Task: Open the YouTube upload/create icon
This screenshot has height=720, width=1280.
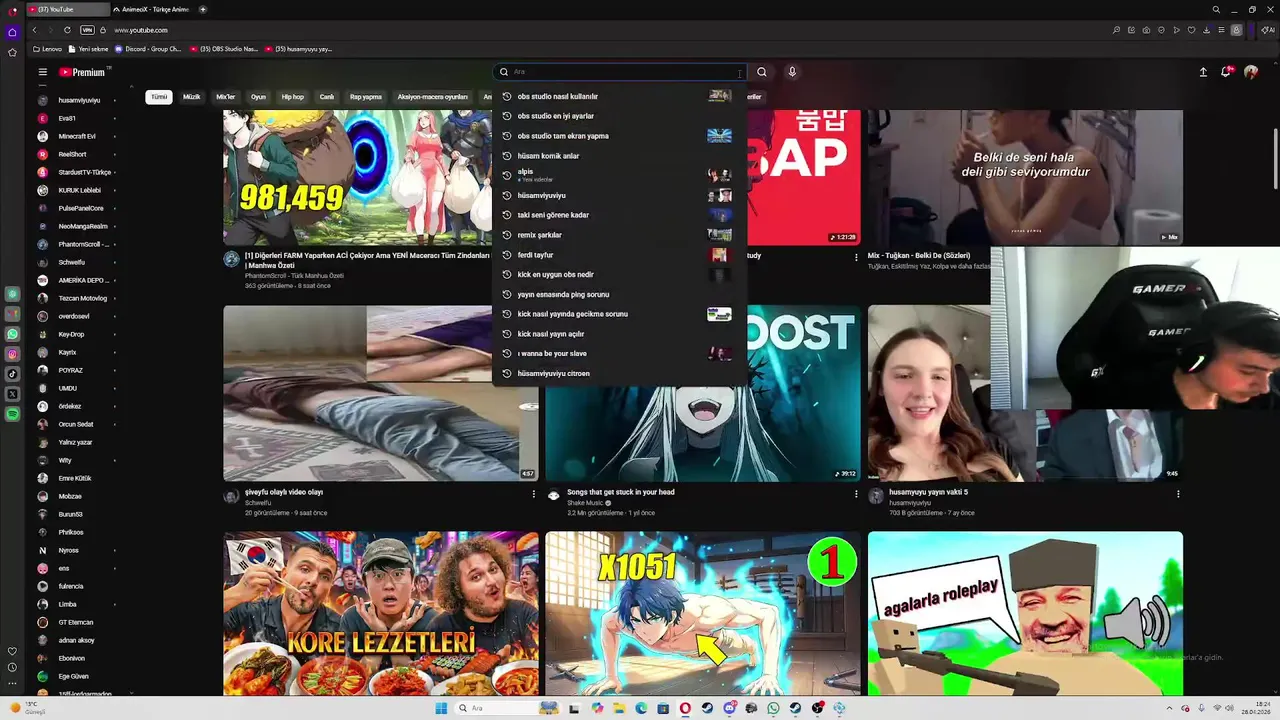Action: point(1203,72)
